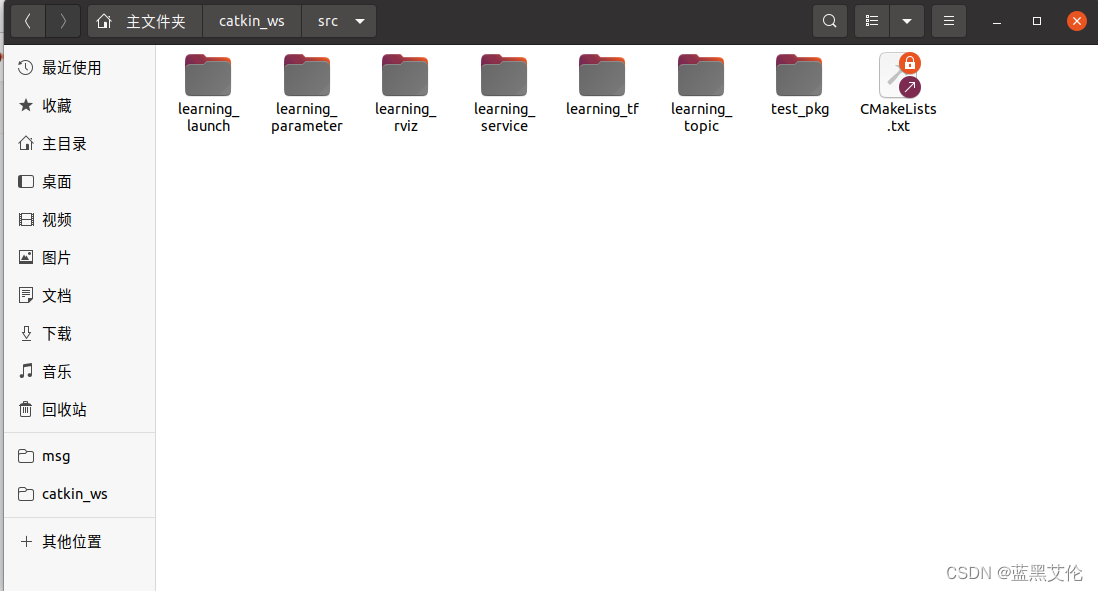
Task: Select the learning_topic folder icon
Action: (700, 75)
